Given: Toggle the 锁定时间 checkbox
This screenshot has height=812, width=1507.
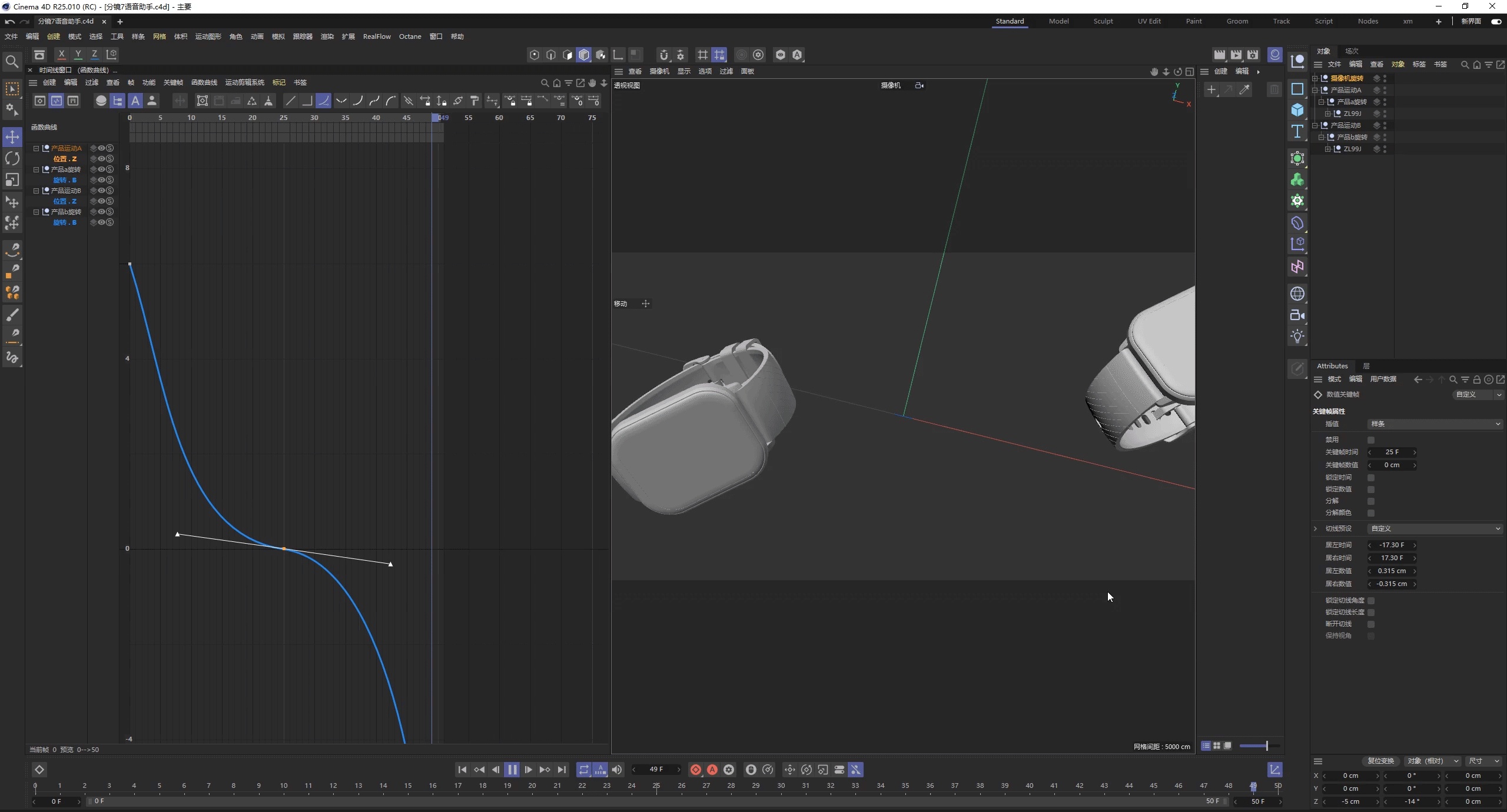Looking at the screenshot, I should tap(1371, 478).
